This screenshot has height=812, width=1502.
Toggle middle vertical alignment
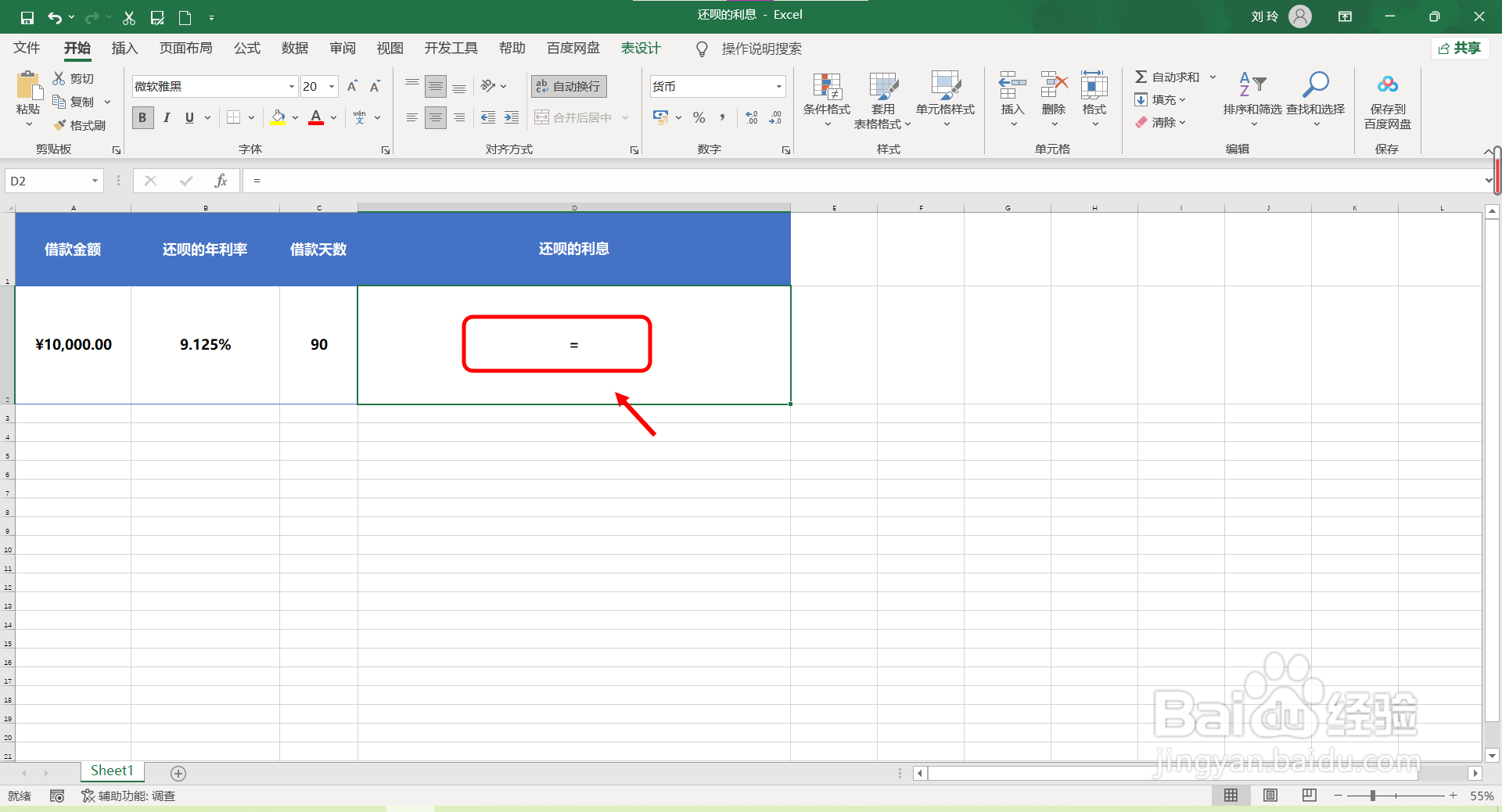coord(436,86)
